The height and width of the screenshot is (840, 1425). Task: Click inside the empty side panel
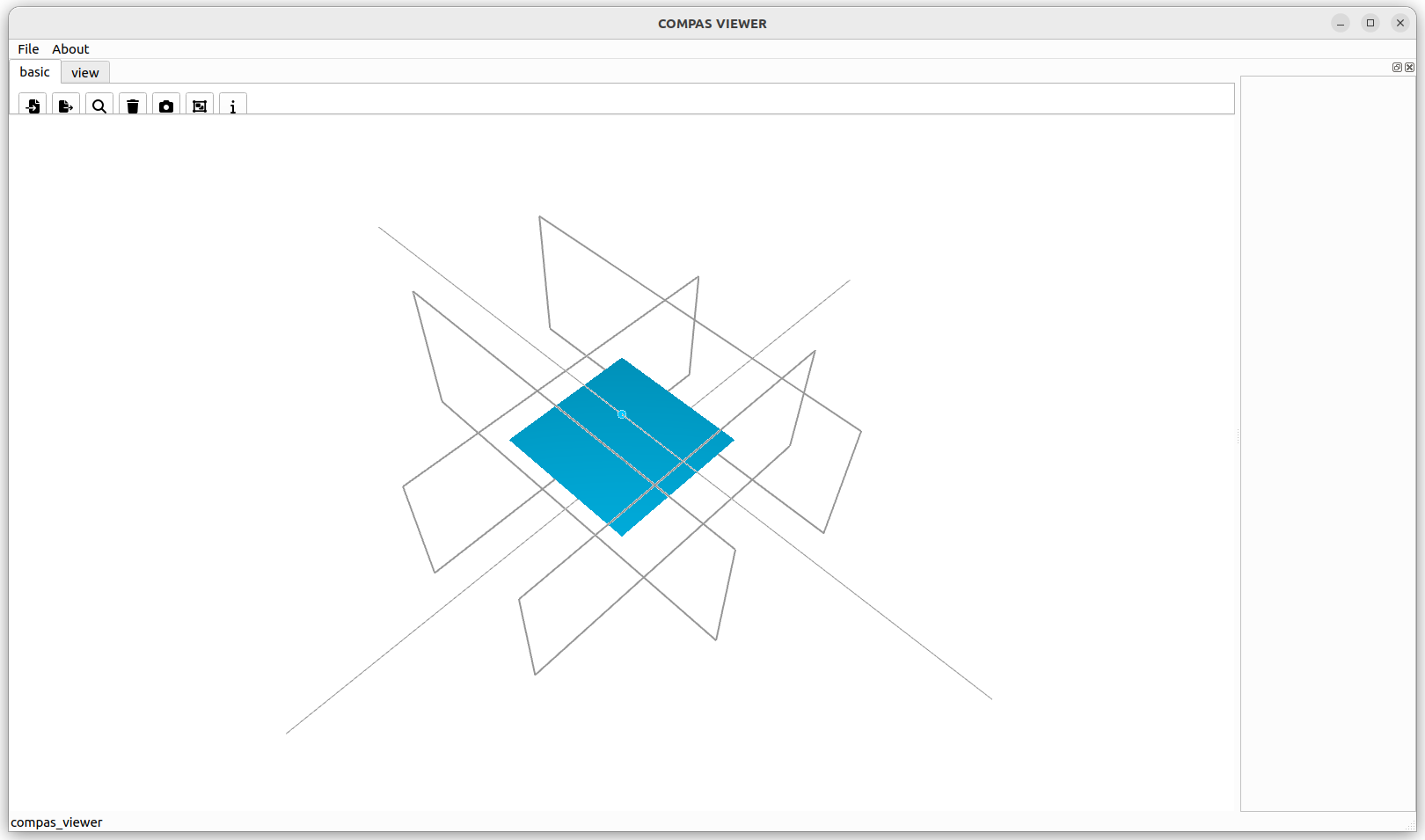tap(1327, 440)
